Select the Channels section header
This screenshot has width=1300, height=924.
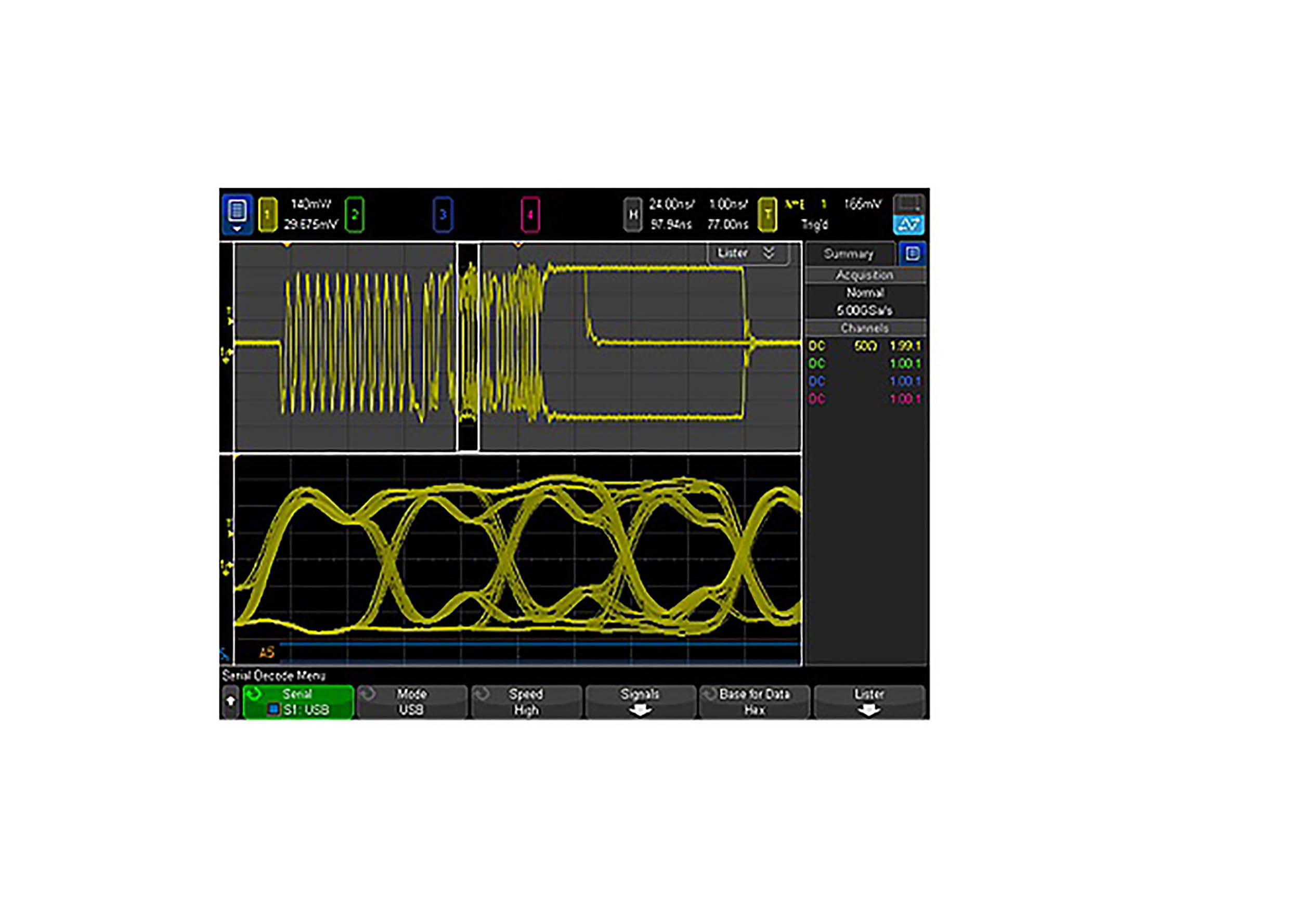point(865,328)
